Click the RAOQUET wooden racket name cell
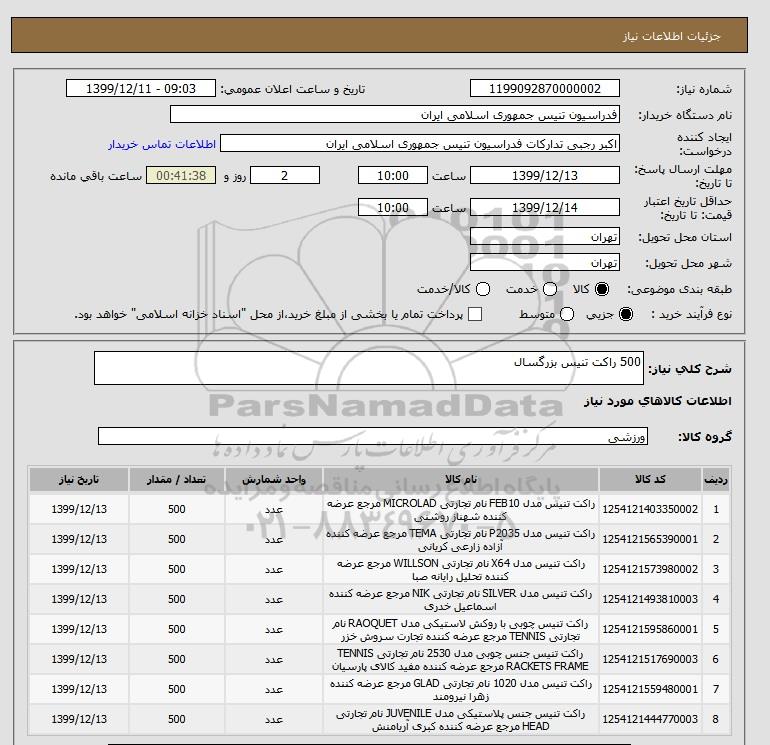770x745 pixels. (461, 630)
